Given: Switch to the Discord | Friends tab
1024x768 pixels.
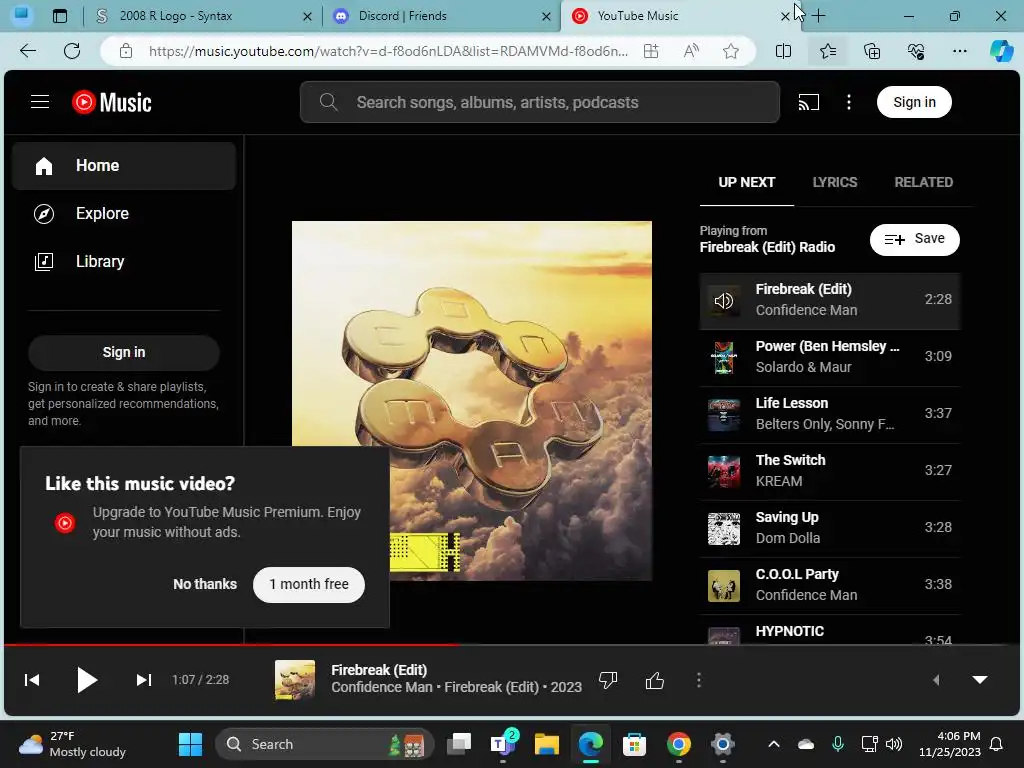Looking at the screenshot, I should [441, 16].
